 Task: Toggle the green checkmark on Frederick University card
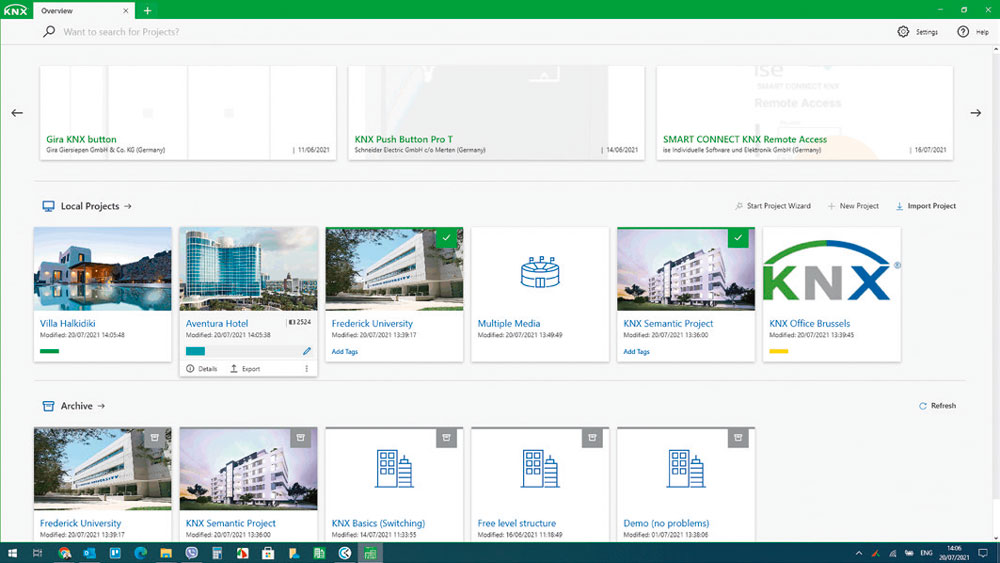tap(446, 238)
